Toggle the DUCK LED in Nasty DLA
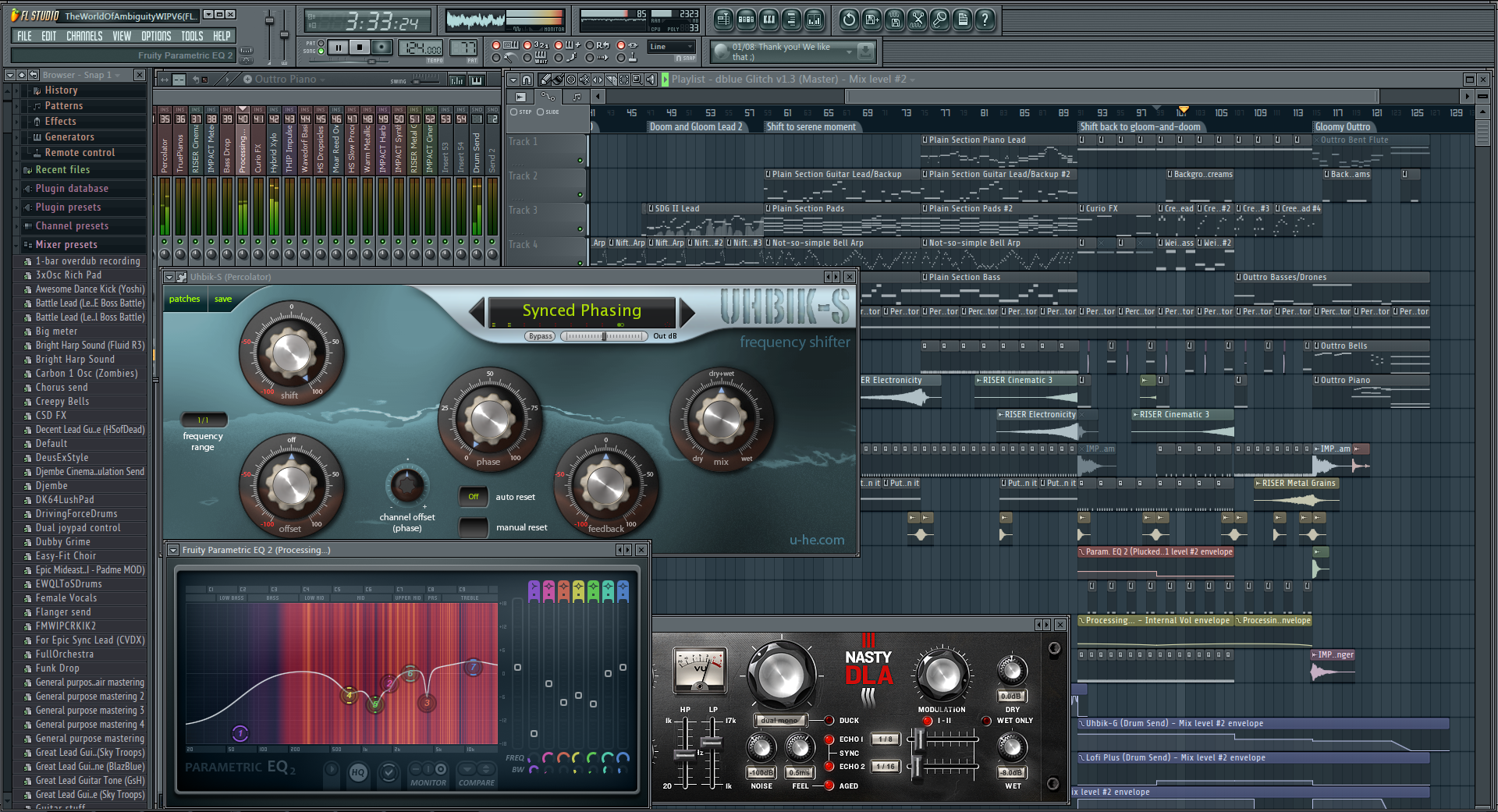The width and height of the screenshot is (1498, 812). click(829, 721)
